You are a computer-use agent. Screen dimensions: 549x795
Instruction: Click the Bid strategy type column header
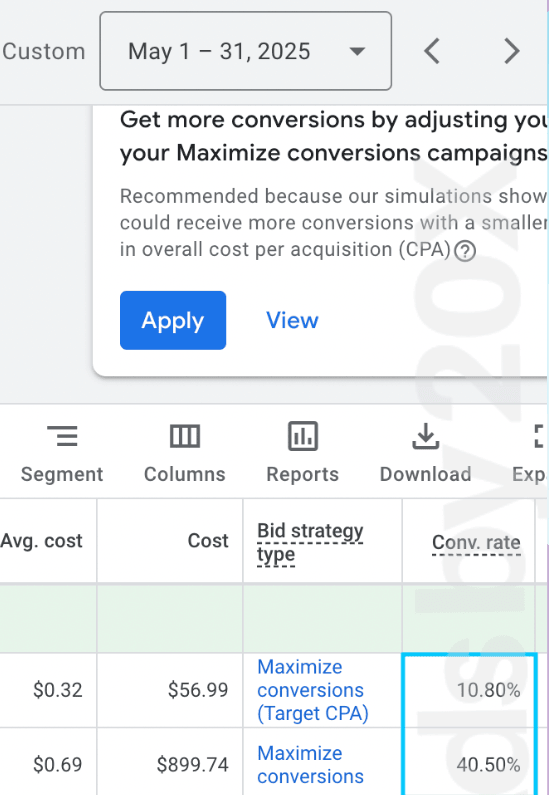[x=310, y=543]
